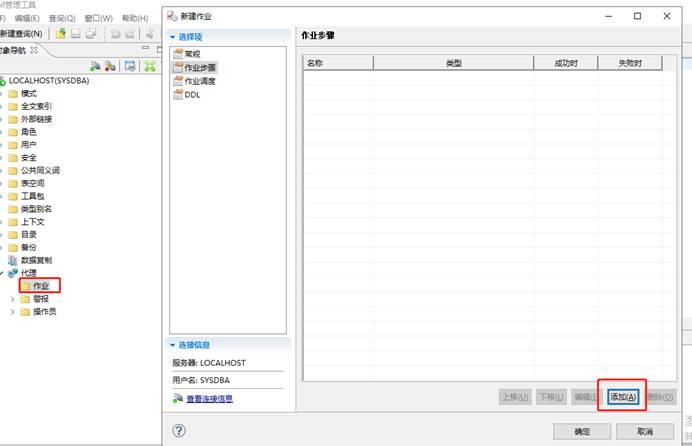Screen dimensions: 692x446
Task: Select the 操作员 folder
Action: [x=44, y=311]
